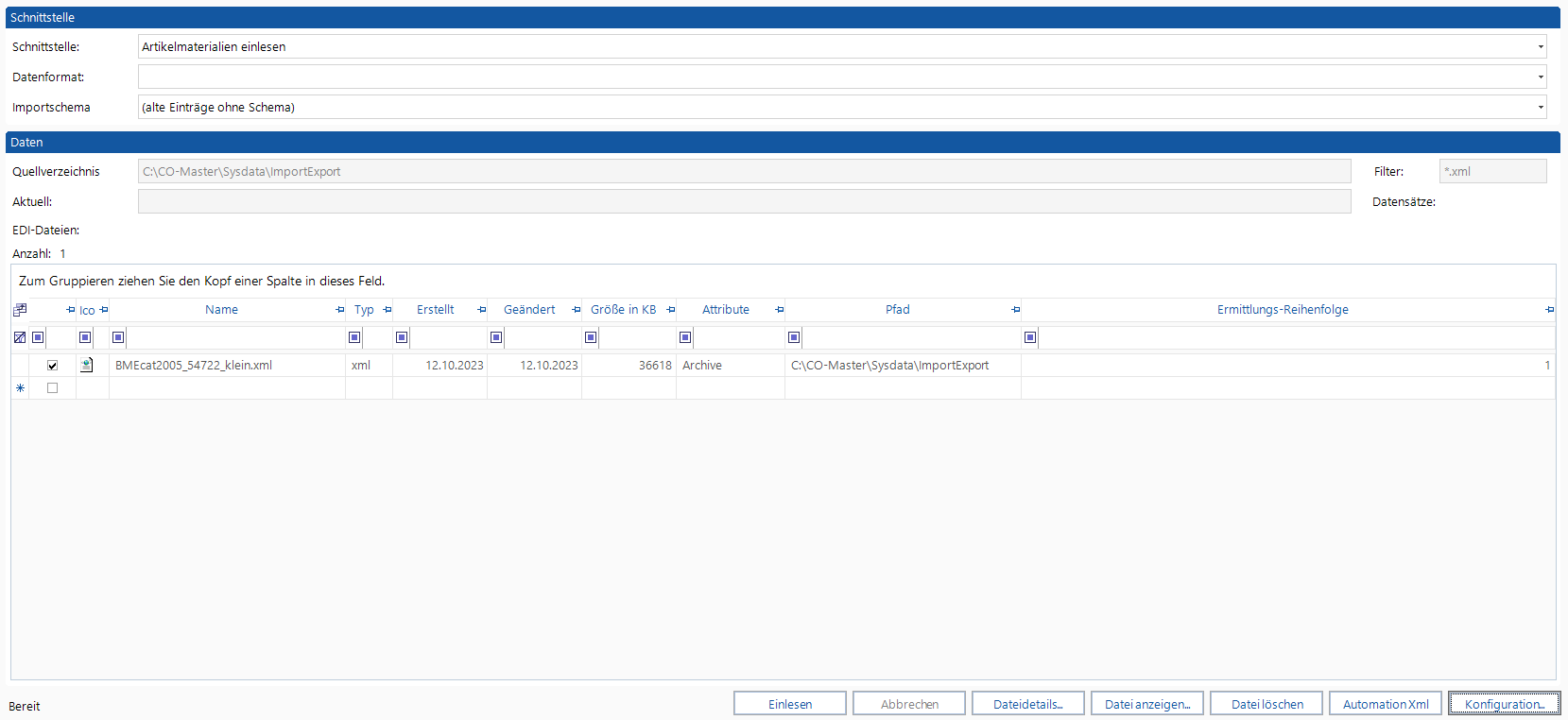Click the Datei löschen button
Screen dimensions: 1568x720
tap(1266, 704)
